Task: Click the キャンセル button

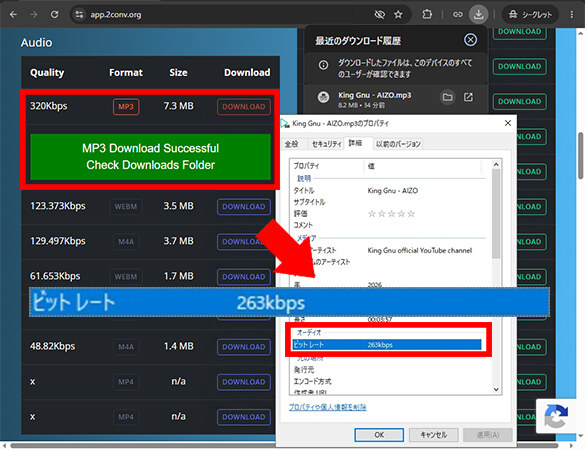Action: click(x=434, y=435)
